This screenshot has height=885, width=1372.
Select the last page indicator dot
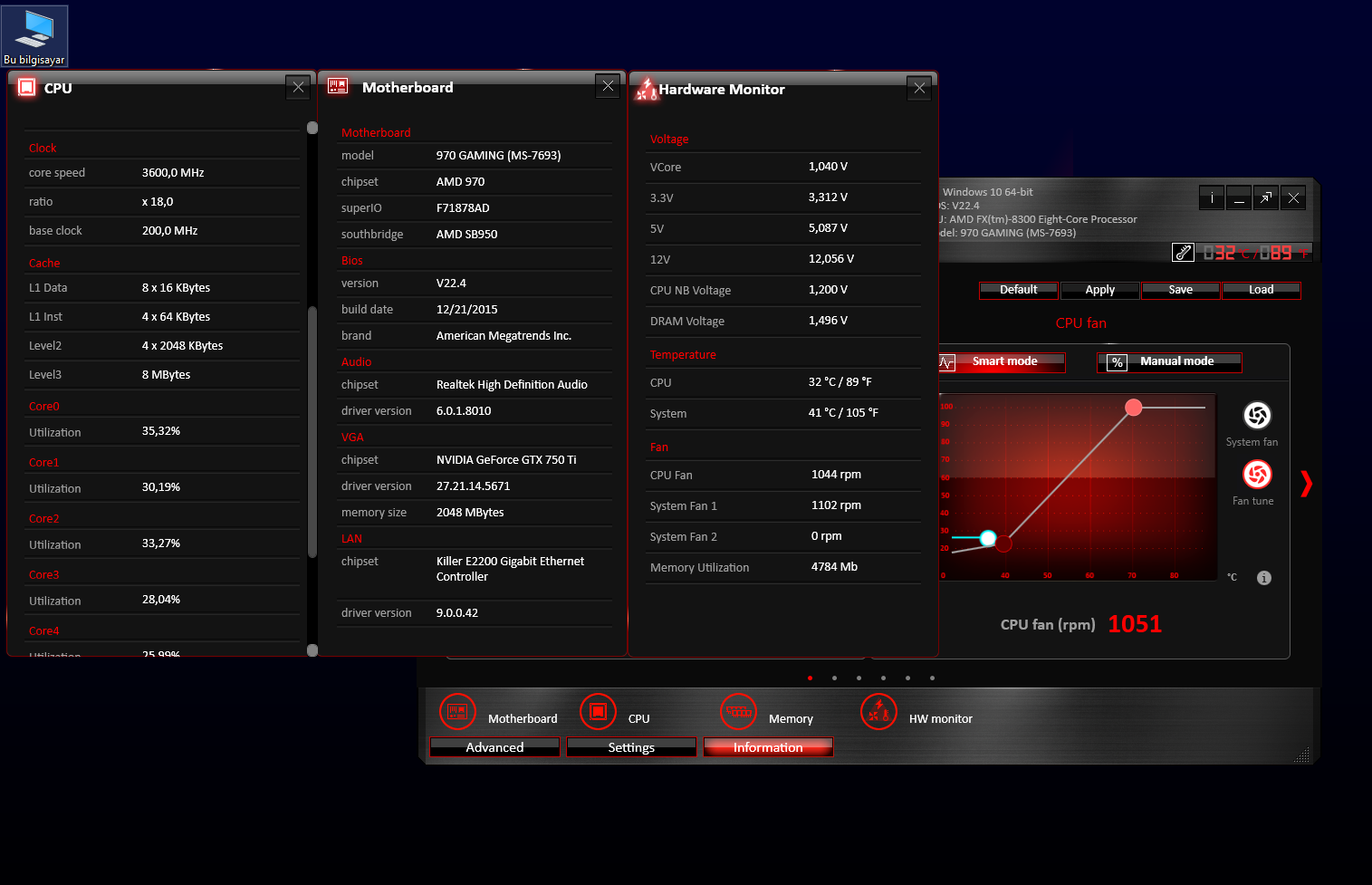point(932,678)
